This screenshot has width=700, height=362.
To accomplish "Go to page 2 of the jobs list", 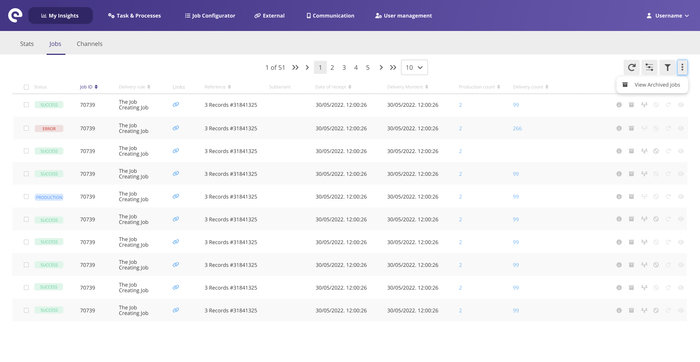I will 332,67.
